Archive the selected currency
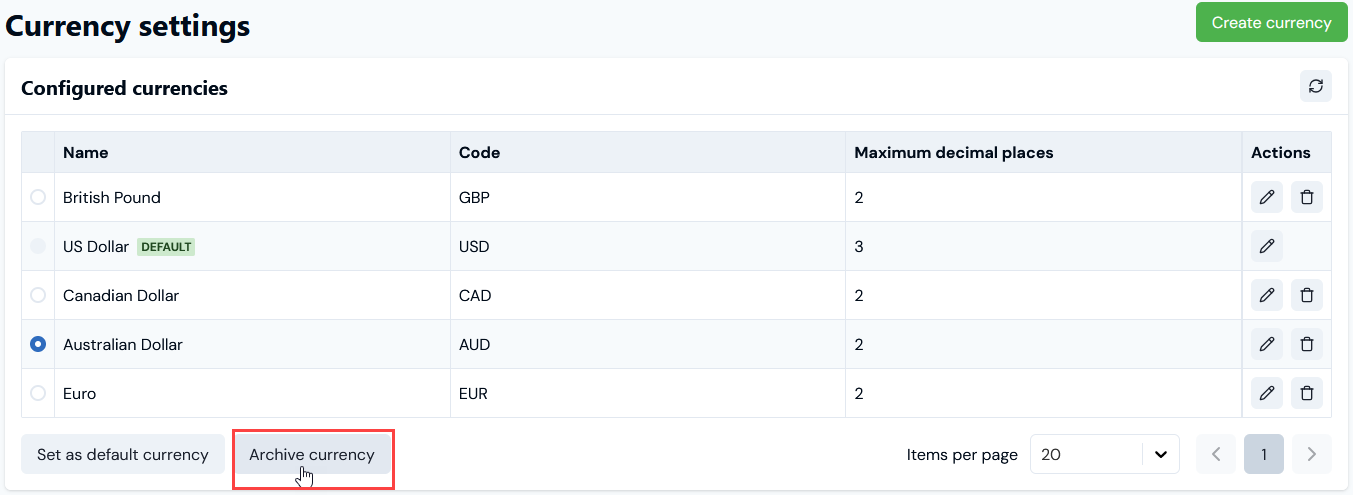Image resolution: width=1353 pixels, height=495 pixels. coord(312,455)
